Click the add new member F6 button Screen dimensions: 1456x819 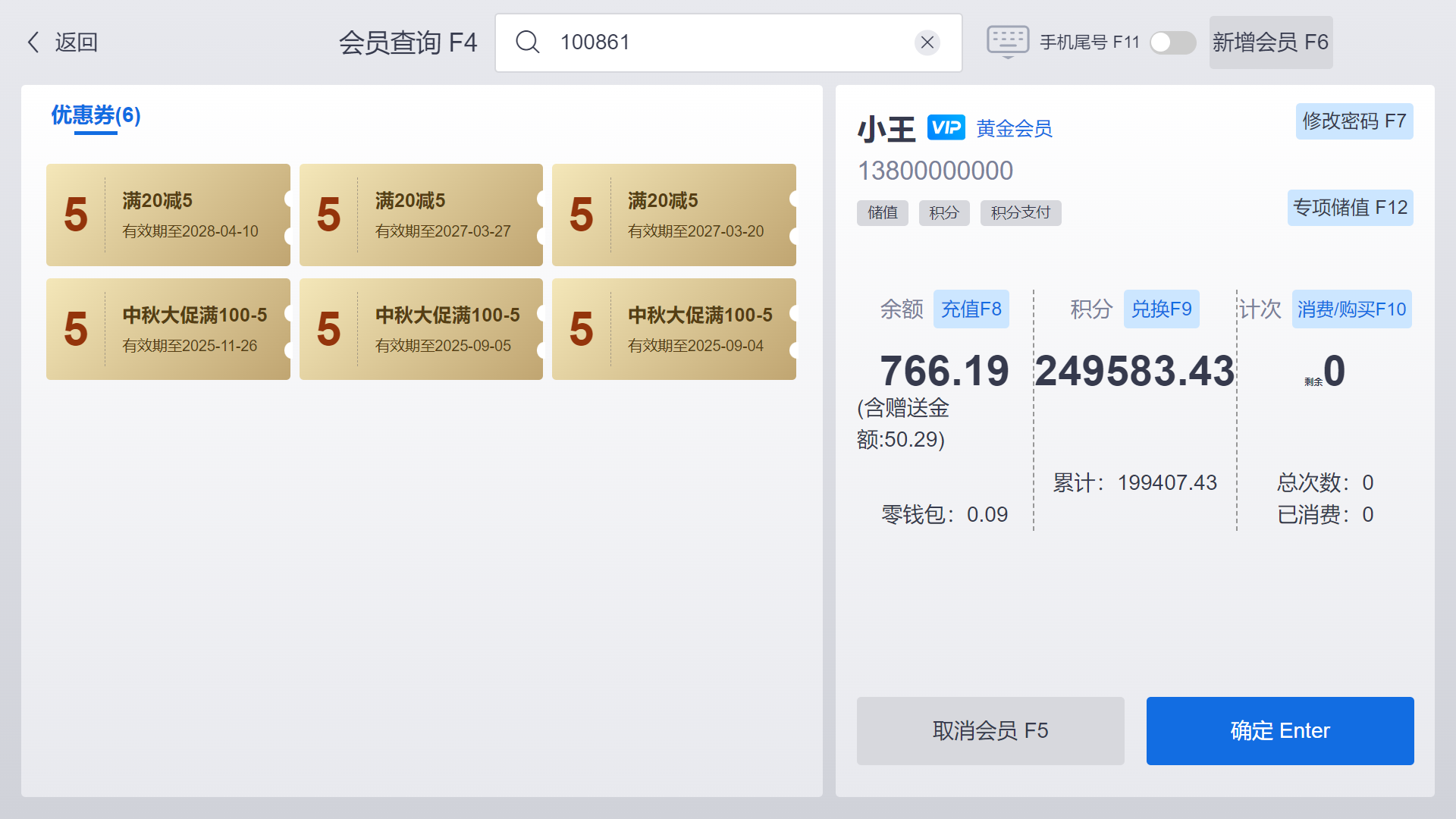point(1270,42)
